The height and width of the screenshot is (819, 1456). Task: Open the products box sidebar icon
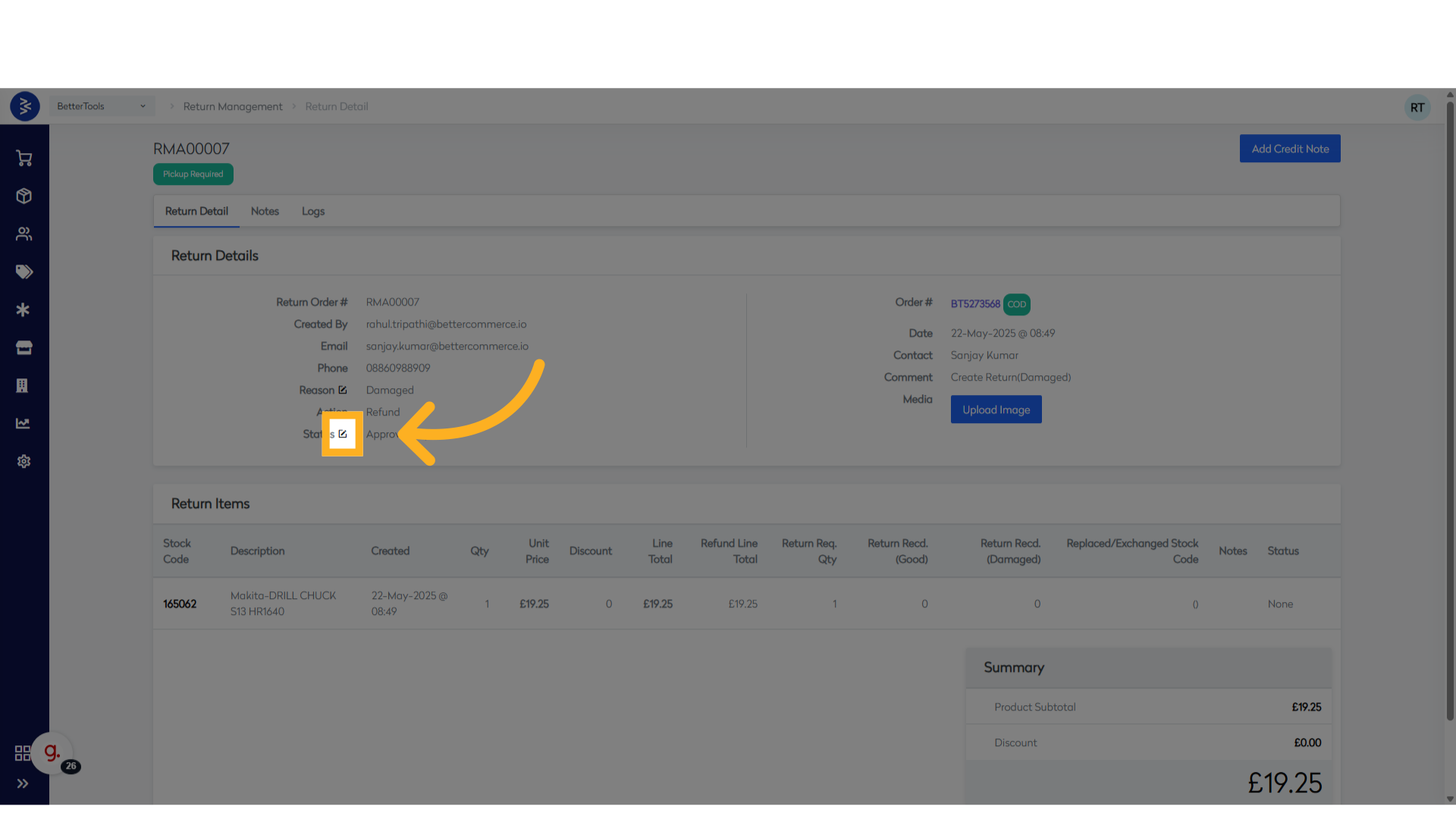[24, 196]
